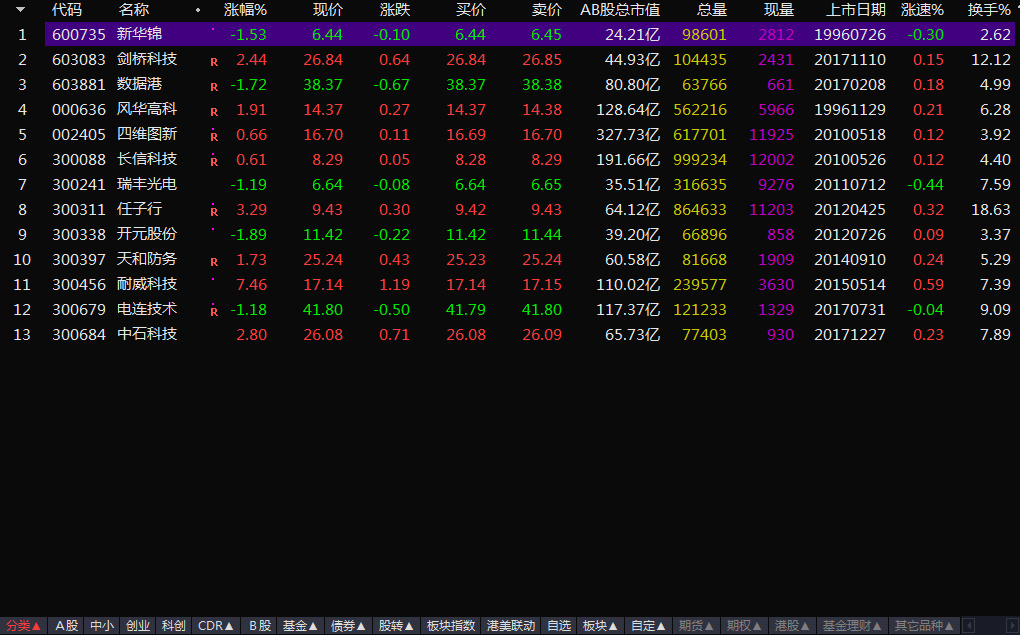Screen dimensions: 1020x635
Task: Open the 港美联动 tab
Action: click(x=510, y=626)
